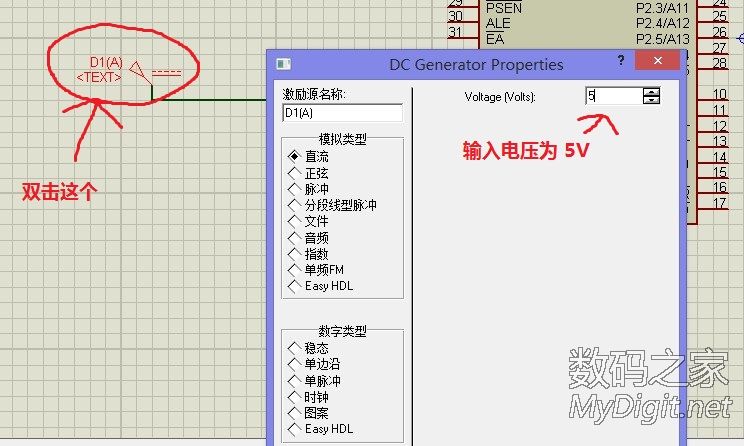
Task: Choose the 脉冲 generator type
Action: tap(294, 189)
